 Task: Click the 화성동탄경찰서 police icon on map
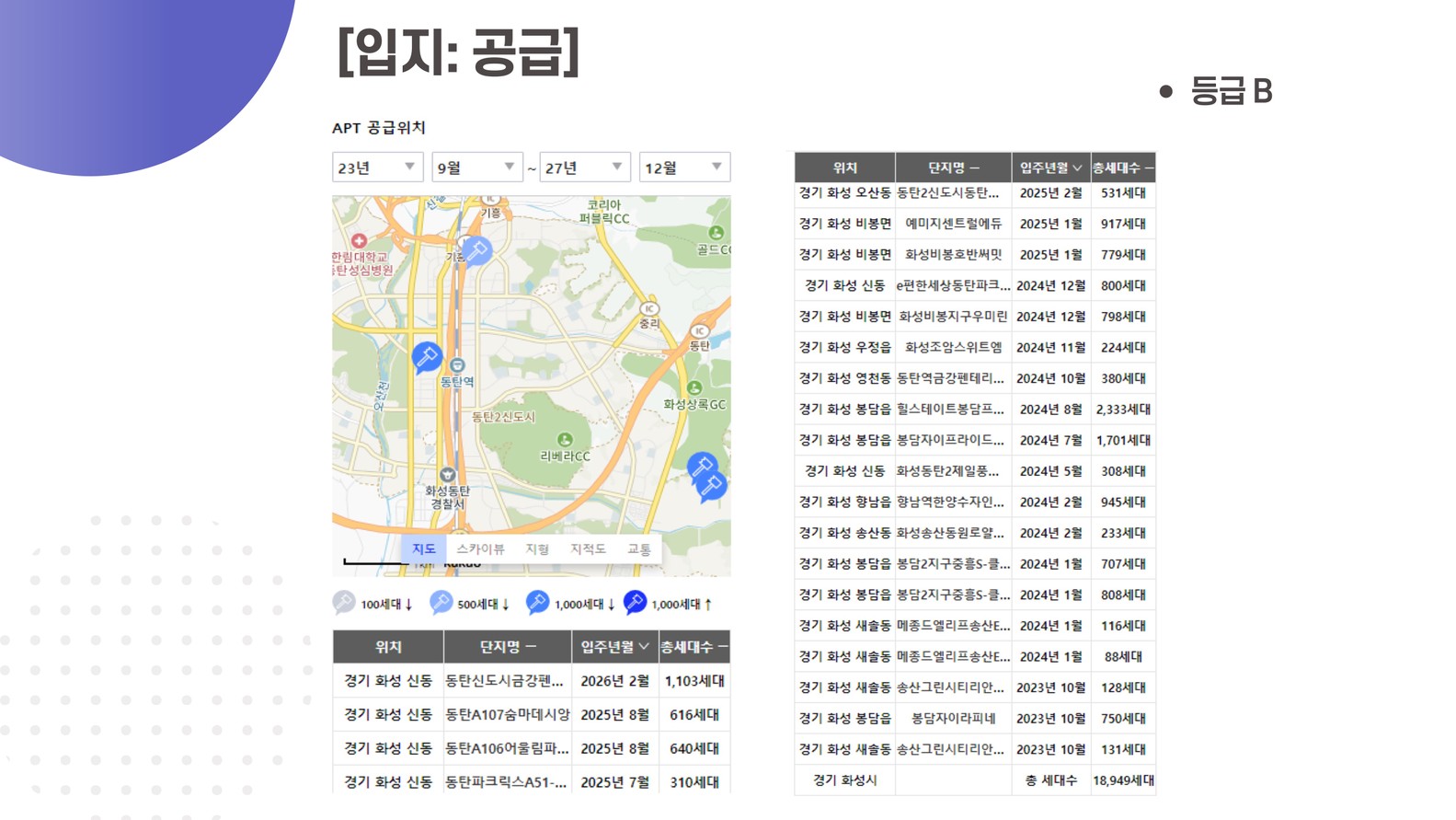447,475
